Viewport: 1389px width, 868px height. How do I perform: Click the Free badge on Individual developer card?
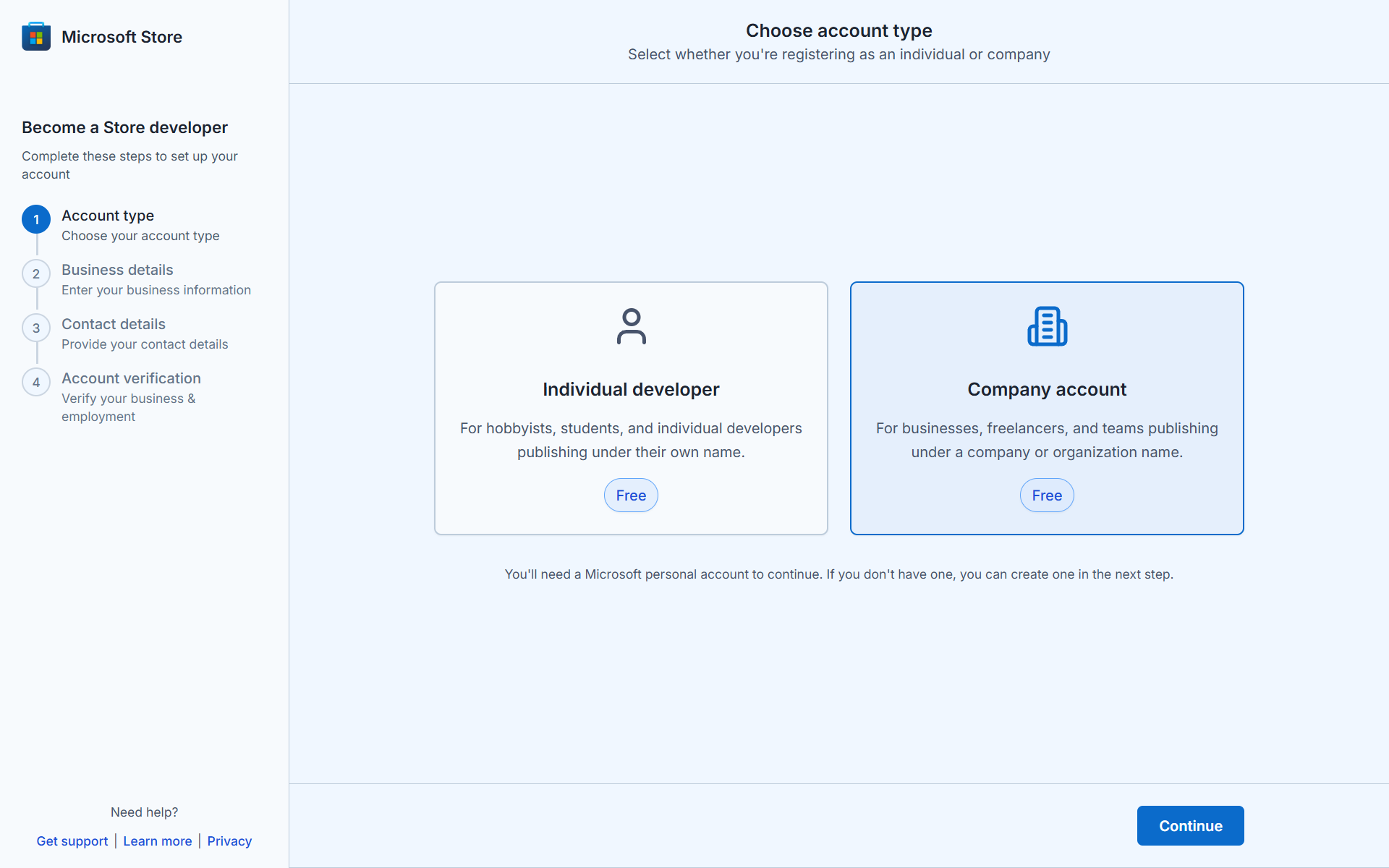pyautogui.click(x=630, y=495)
